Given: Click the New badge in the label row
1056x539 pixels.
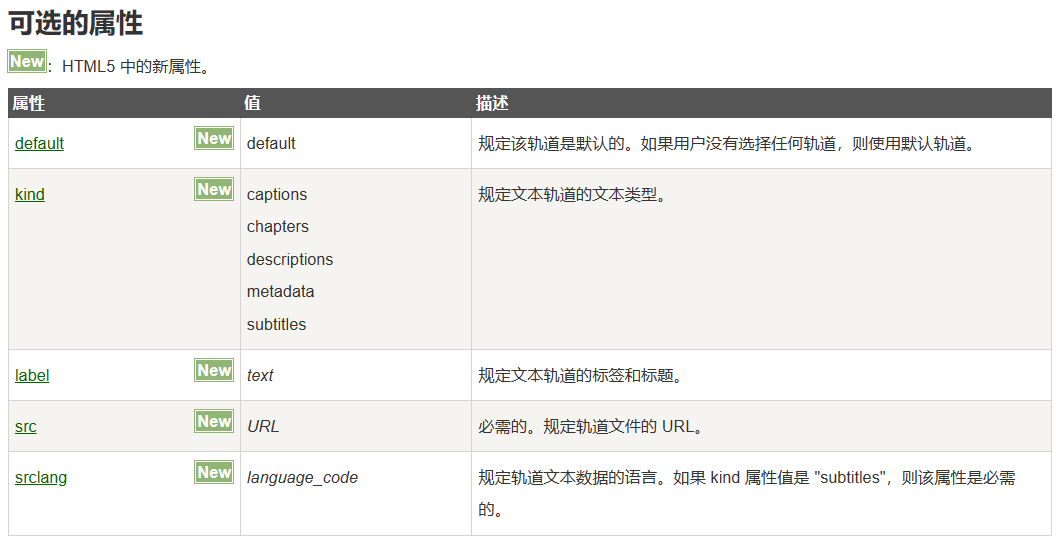Looking at the screenshot, I should coord(214,371).
